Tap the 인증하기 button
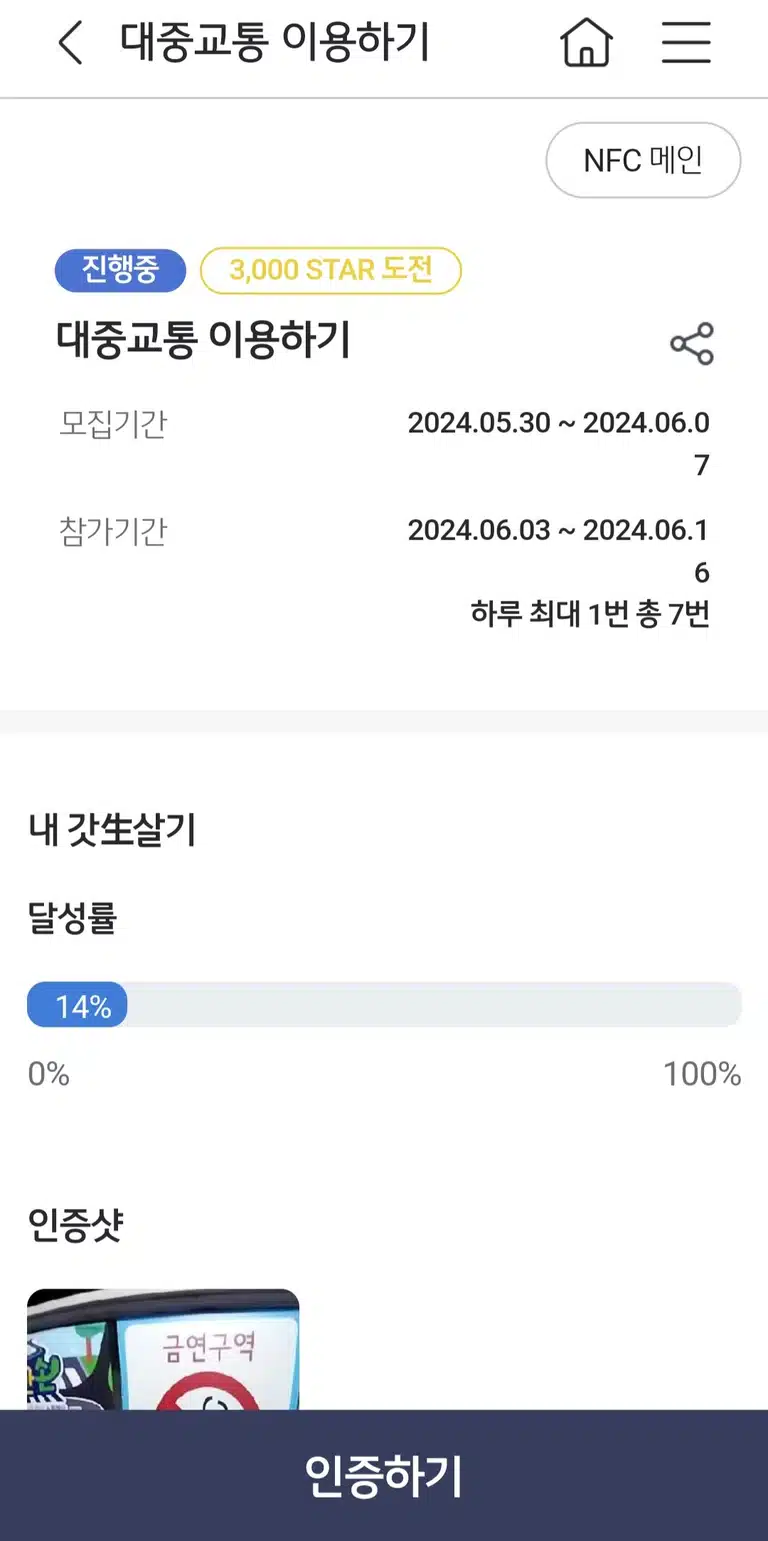 384,1476
